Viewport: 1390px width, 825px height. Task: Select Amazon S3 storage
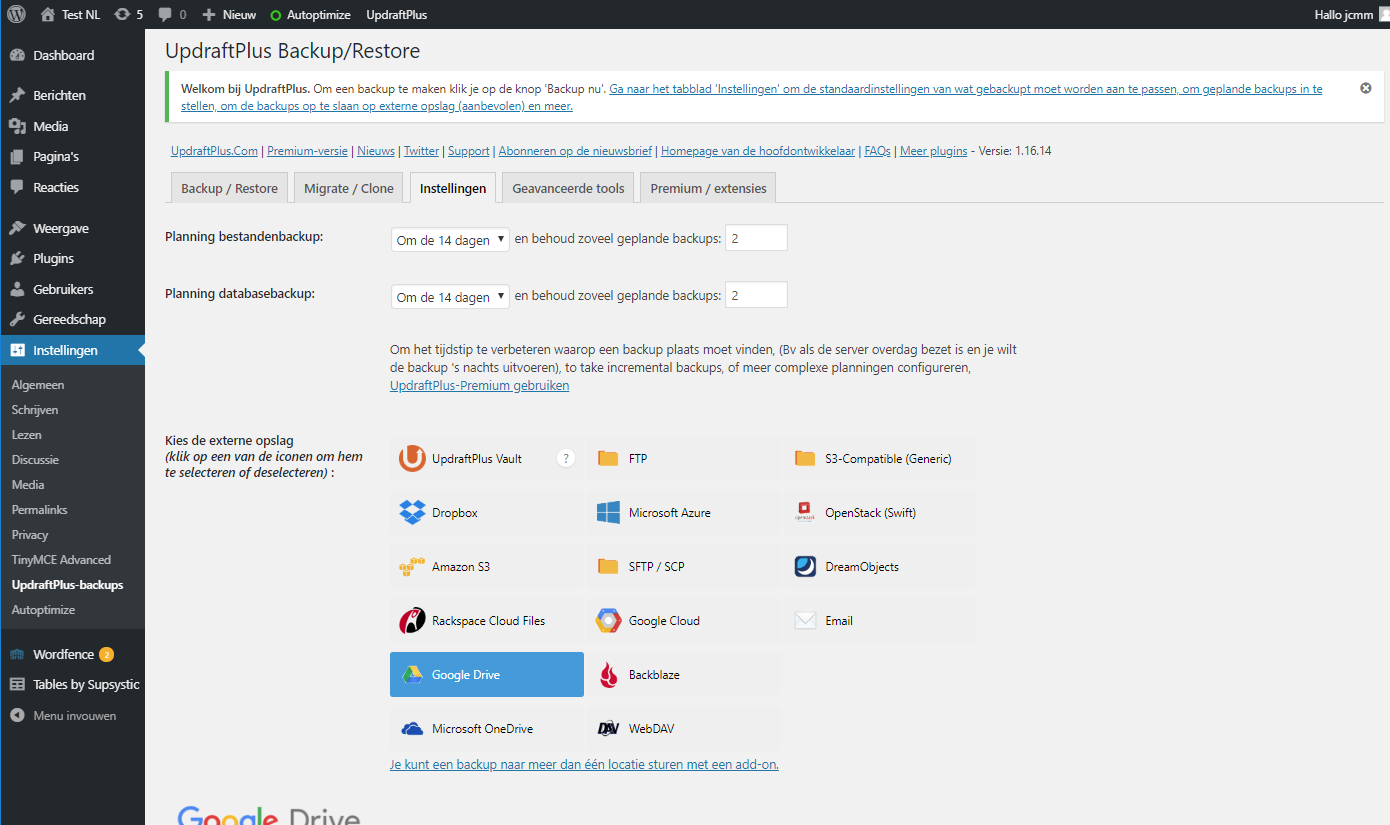coord(486,567)
